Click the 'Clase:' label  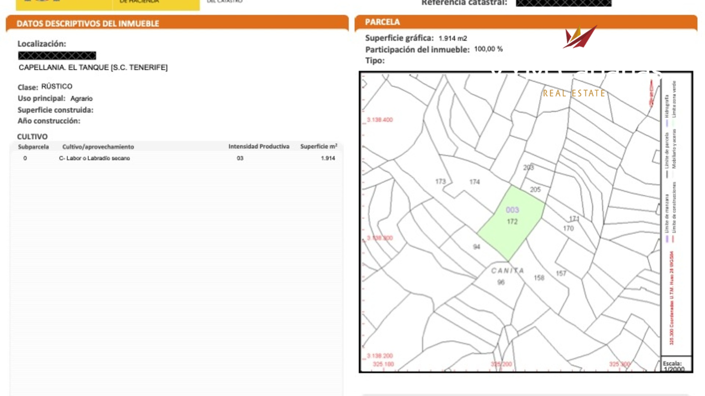pyautogui.click(x=27, y=87)
